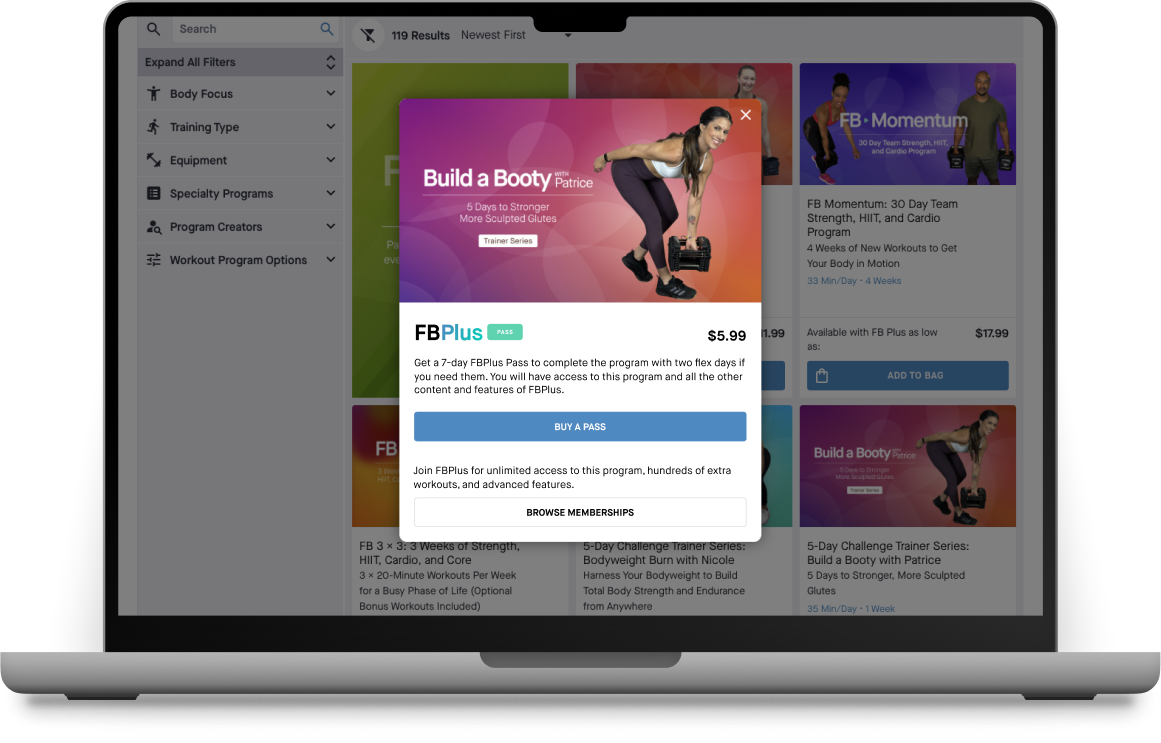The width and height of the screenshot is (1161, 743).
Task: Click the blue search submit icon
Action: coord(327,29)
